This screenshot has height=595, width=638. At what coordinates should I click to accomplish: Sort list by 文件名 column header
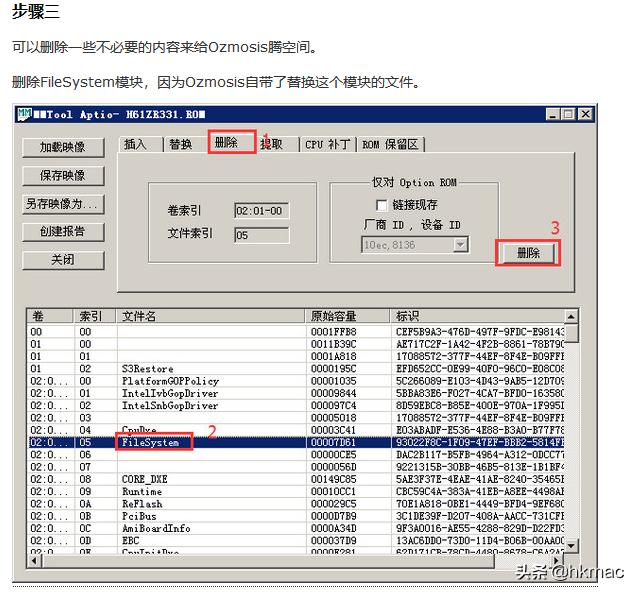click(210, 316)
